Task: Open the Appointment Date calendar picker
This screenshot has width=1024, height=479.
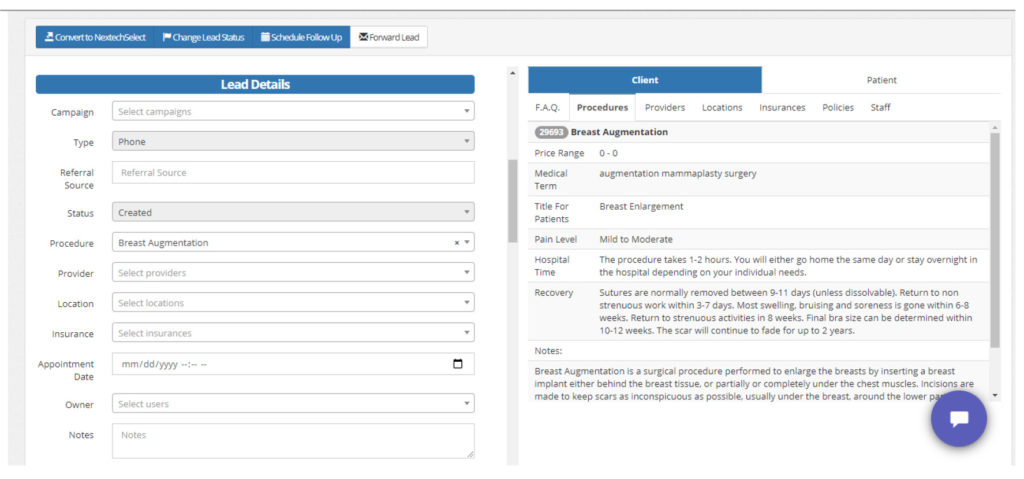Action: [x=458, y=364]
